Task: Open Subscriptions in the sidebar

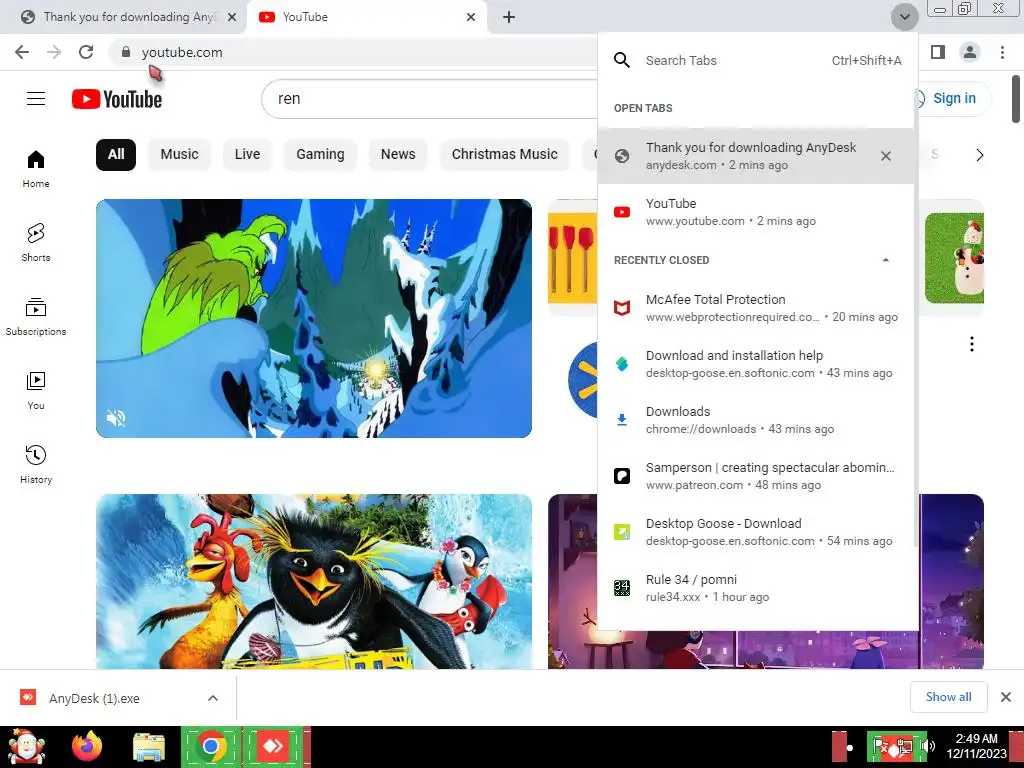Action: pos(36,317)
